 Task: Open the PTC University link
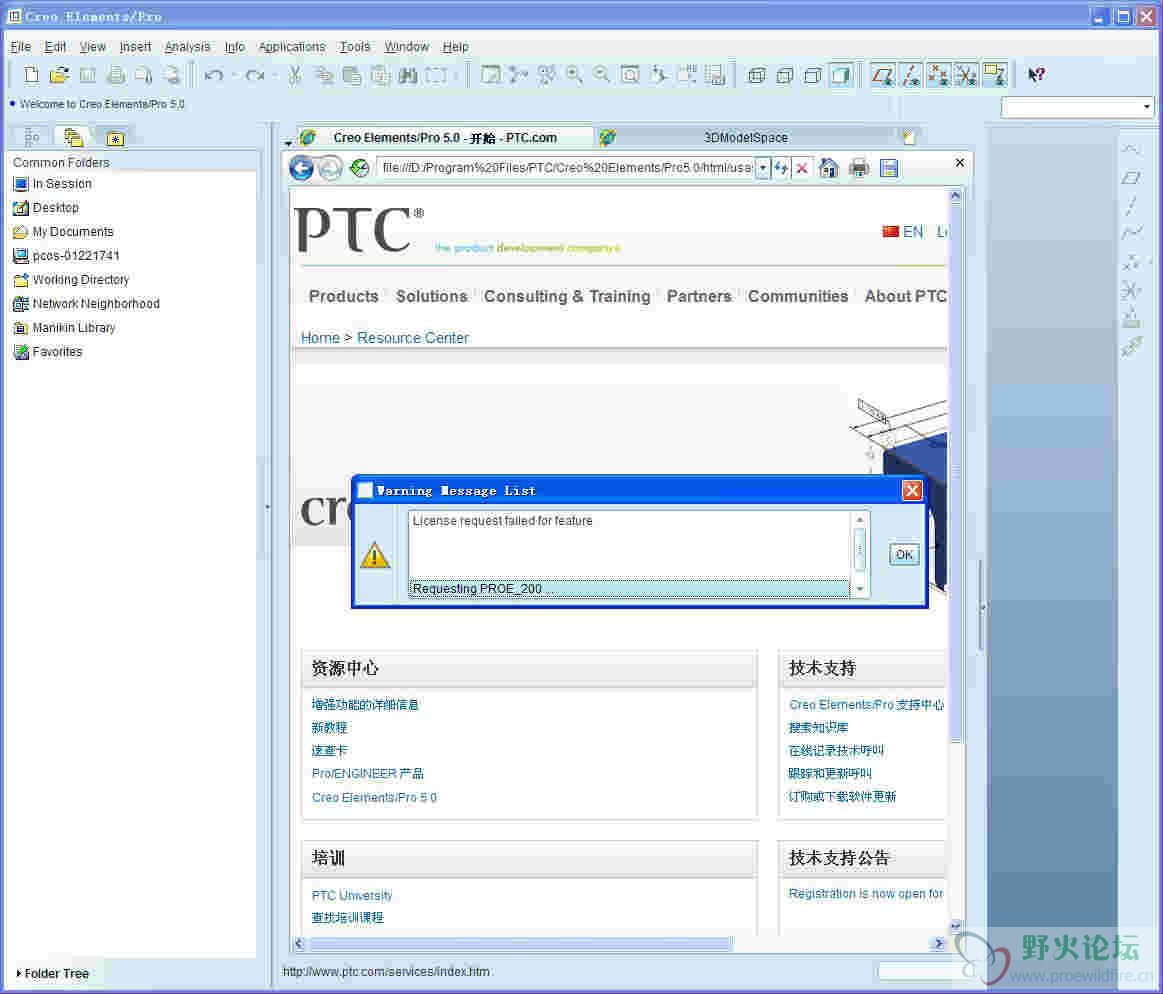(352, 895)
